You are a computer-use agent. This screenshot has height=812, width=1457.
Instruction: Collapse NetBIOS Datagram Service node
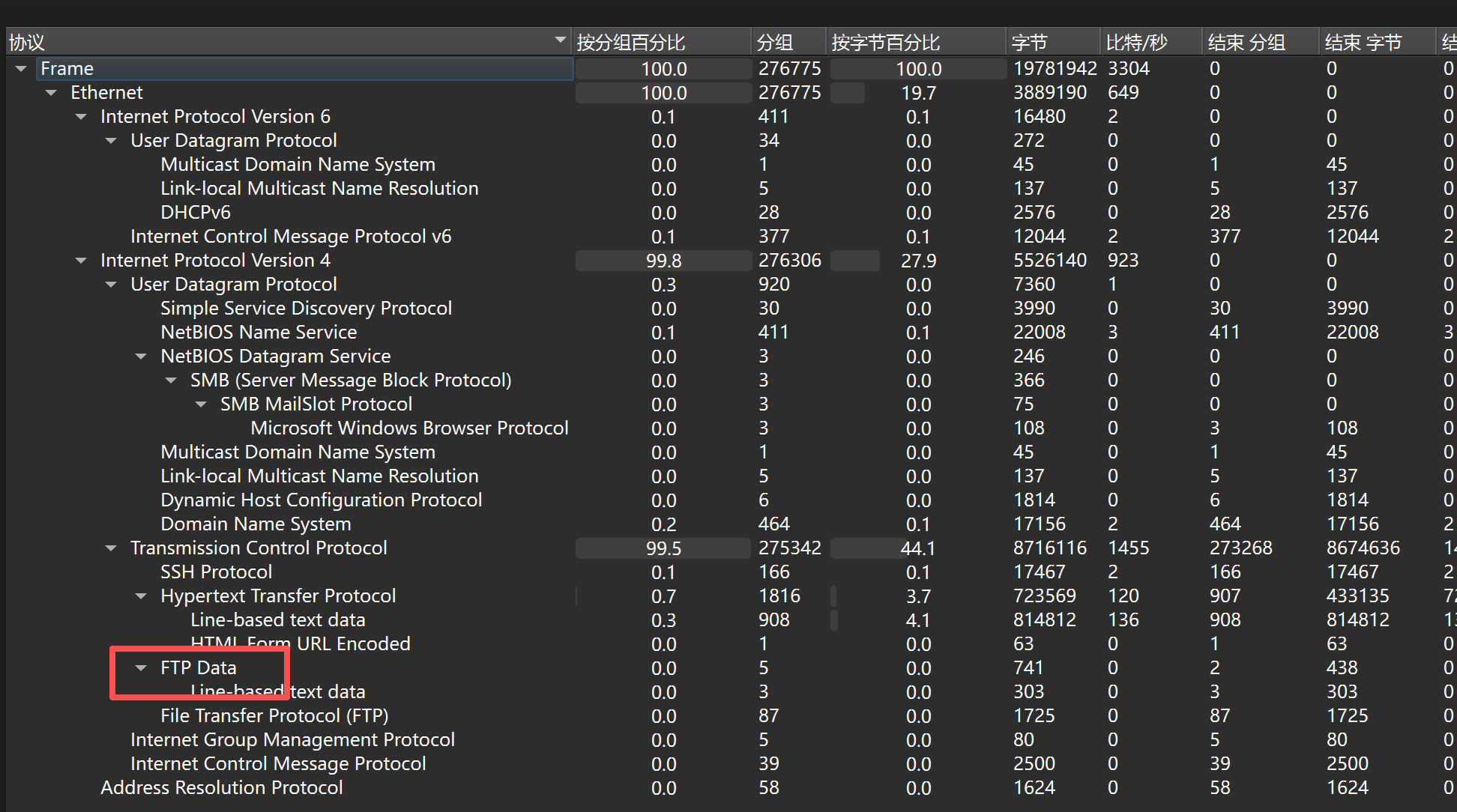click(x=141, y=357)
